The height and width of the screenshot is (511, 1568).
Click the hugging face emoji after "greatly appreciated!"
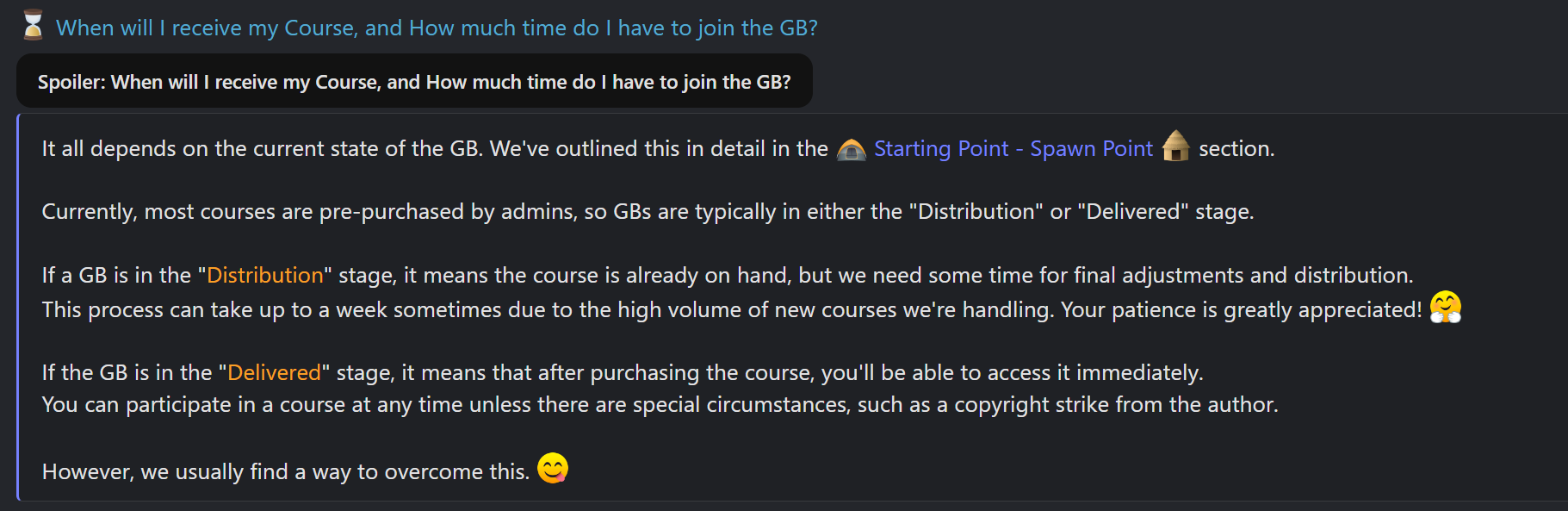1445,307
